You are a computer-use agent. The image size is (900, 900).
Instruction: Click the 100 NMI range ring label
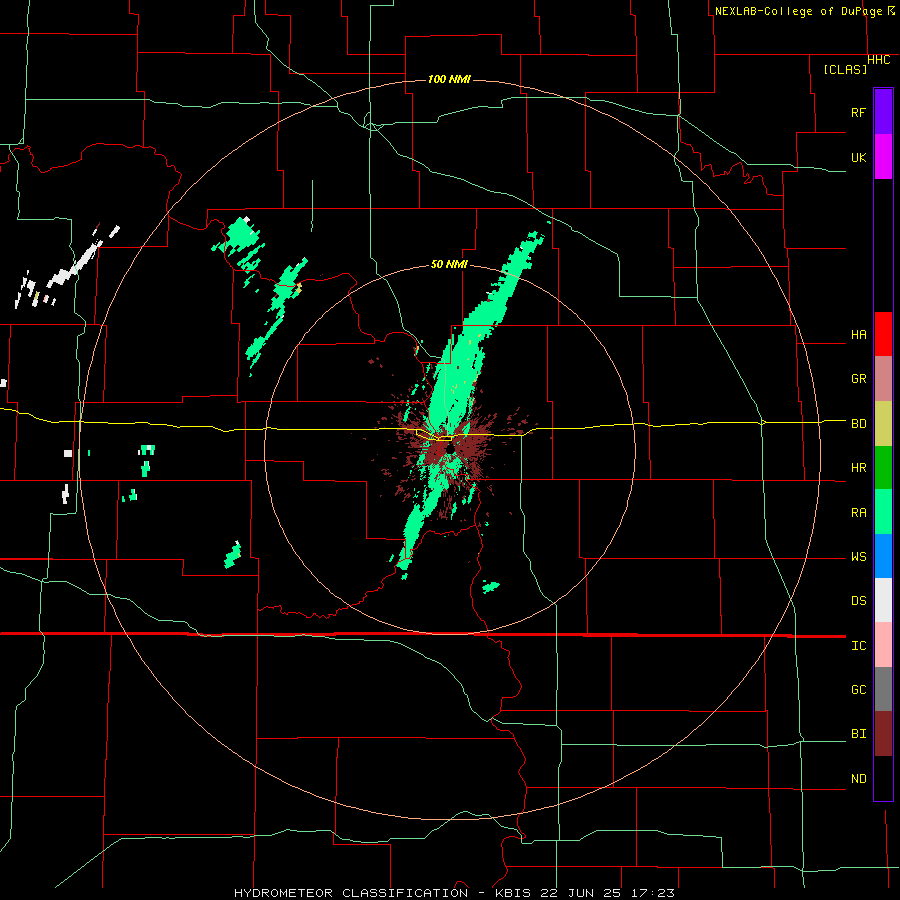(x=449, y=79)
